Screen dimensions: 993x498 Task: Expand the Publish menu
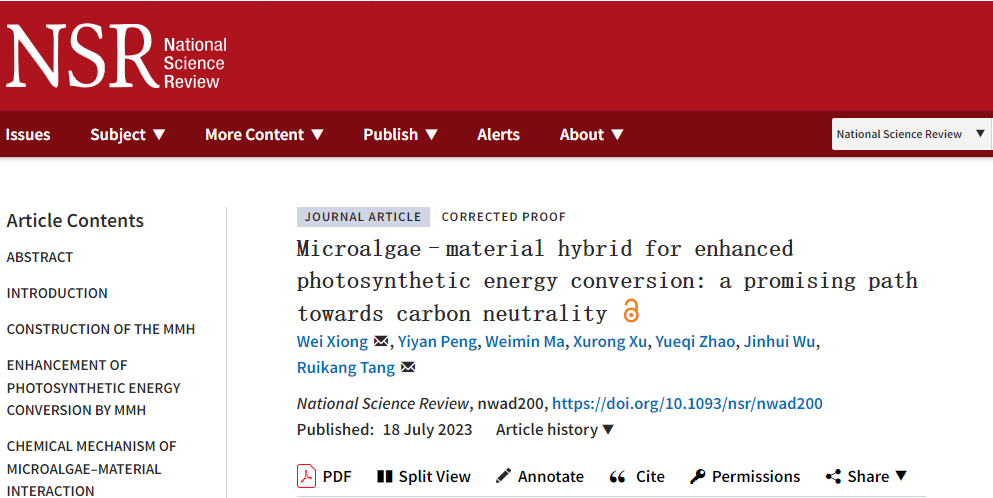tap(400, 134)
